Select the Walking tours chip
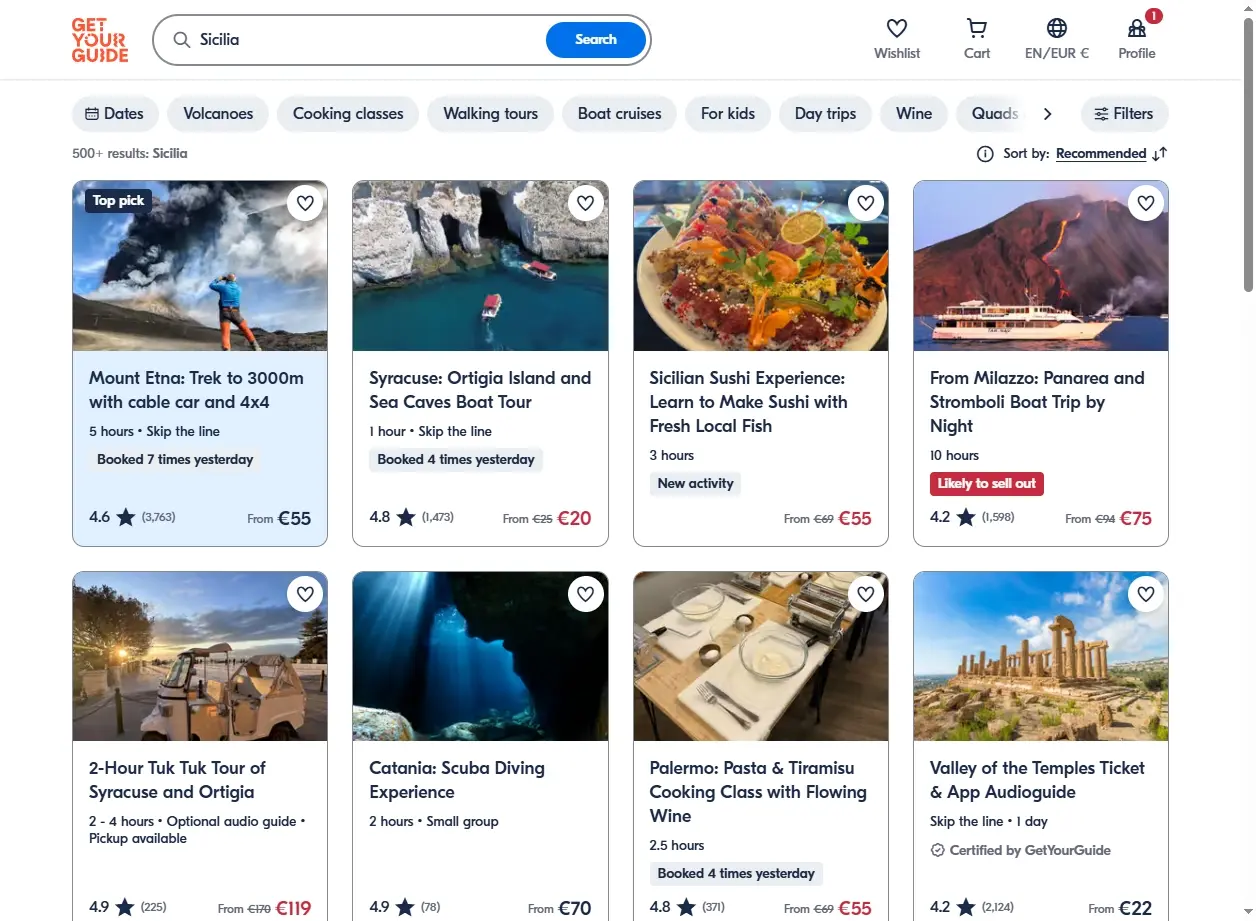This screenshot has width=1256, height=921. pyautogui.click(x=491, y=114)
